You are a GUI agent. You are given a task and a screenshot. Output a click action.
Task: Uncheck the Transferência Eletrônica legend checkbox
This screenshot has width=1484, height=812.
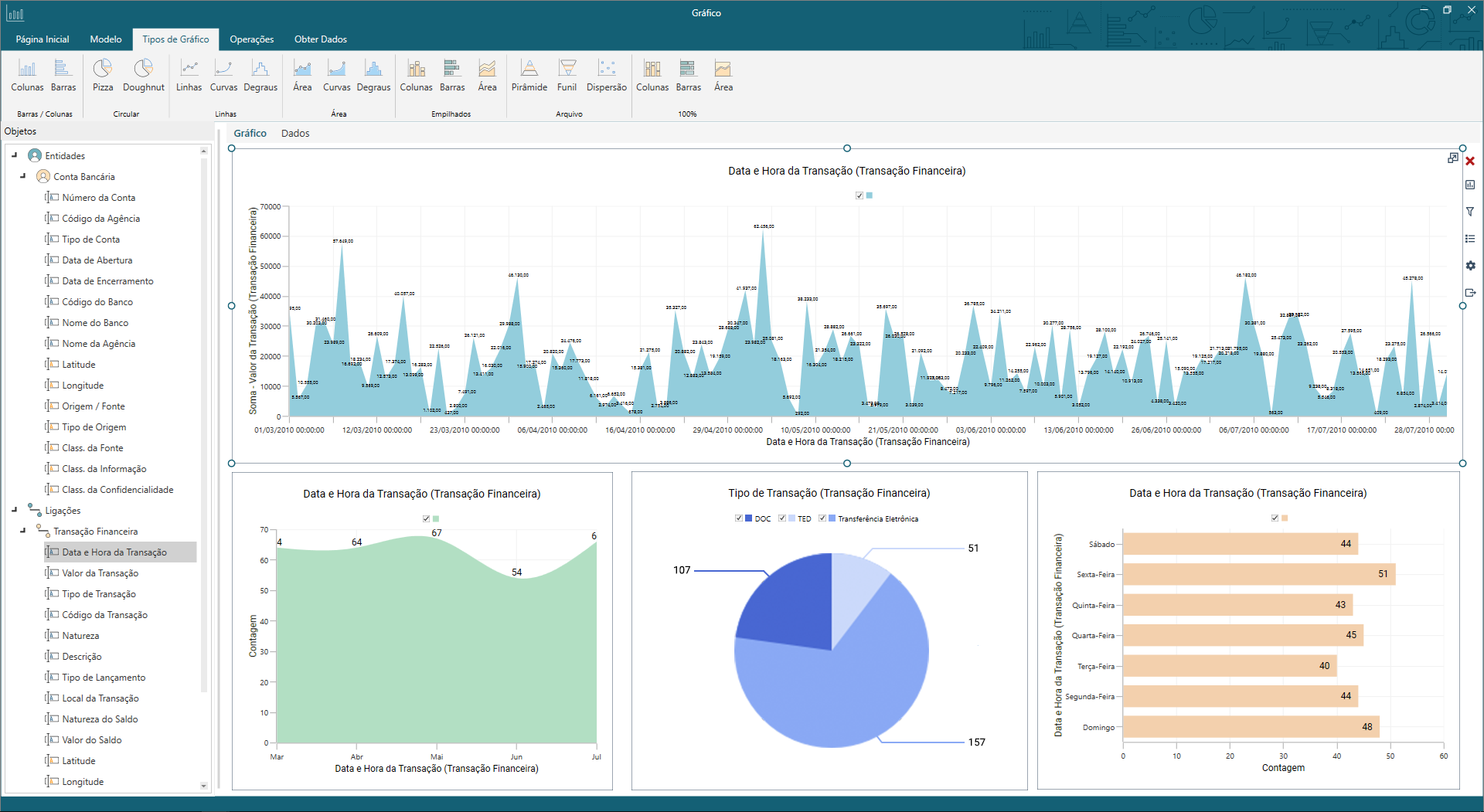pyautogui.click(x=822, y=518)
